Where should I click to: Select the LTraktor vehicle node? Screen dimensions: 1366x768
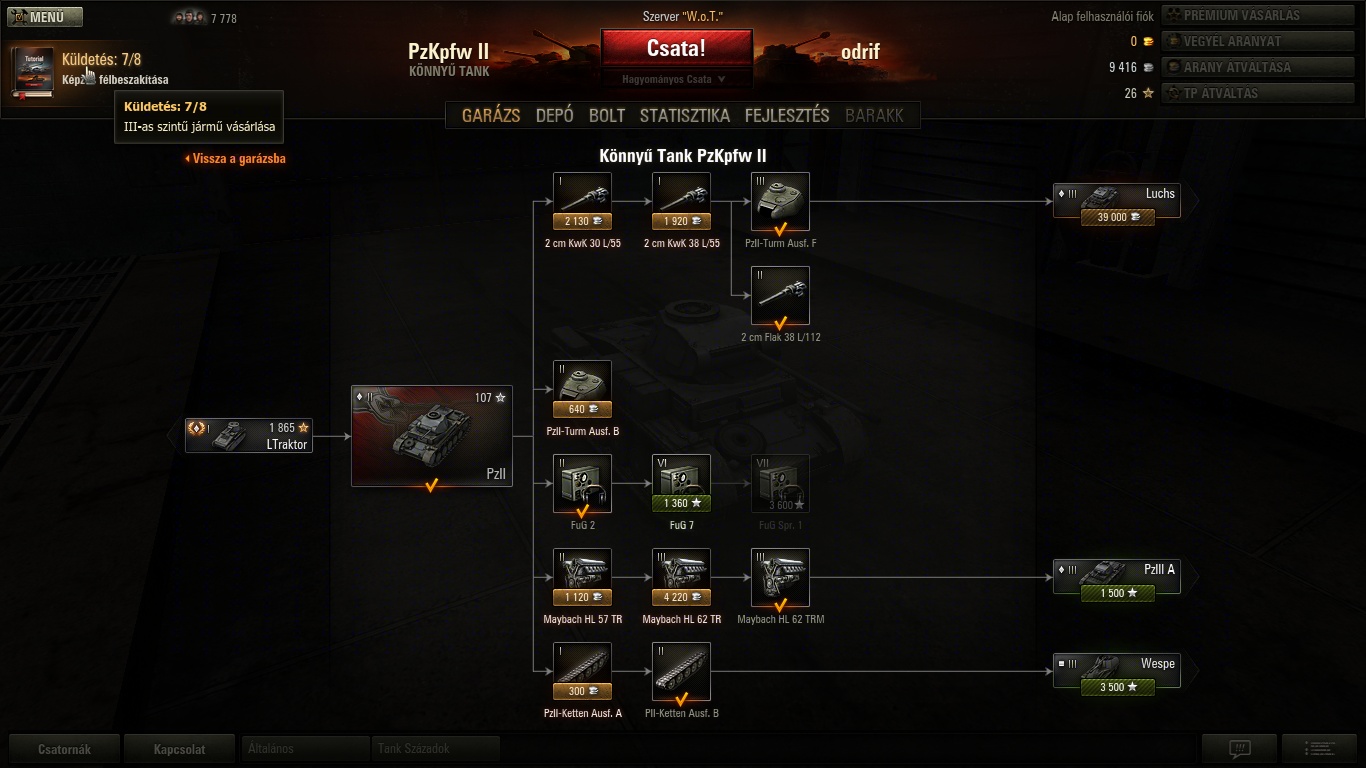pos(249,435)
